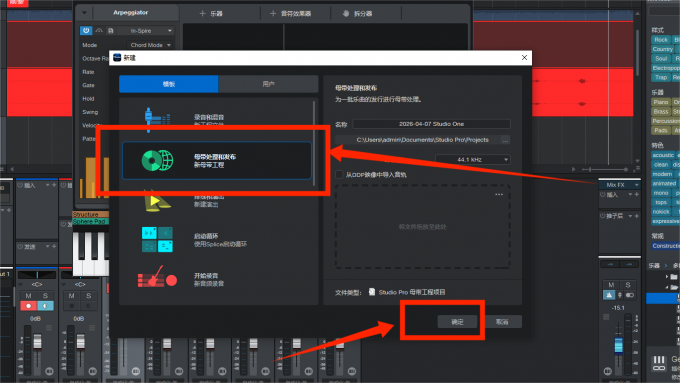Screen dimensions: 680x383
Task: Click the template list scrollbar
Action: coord(314,143)
